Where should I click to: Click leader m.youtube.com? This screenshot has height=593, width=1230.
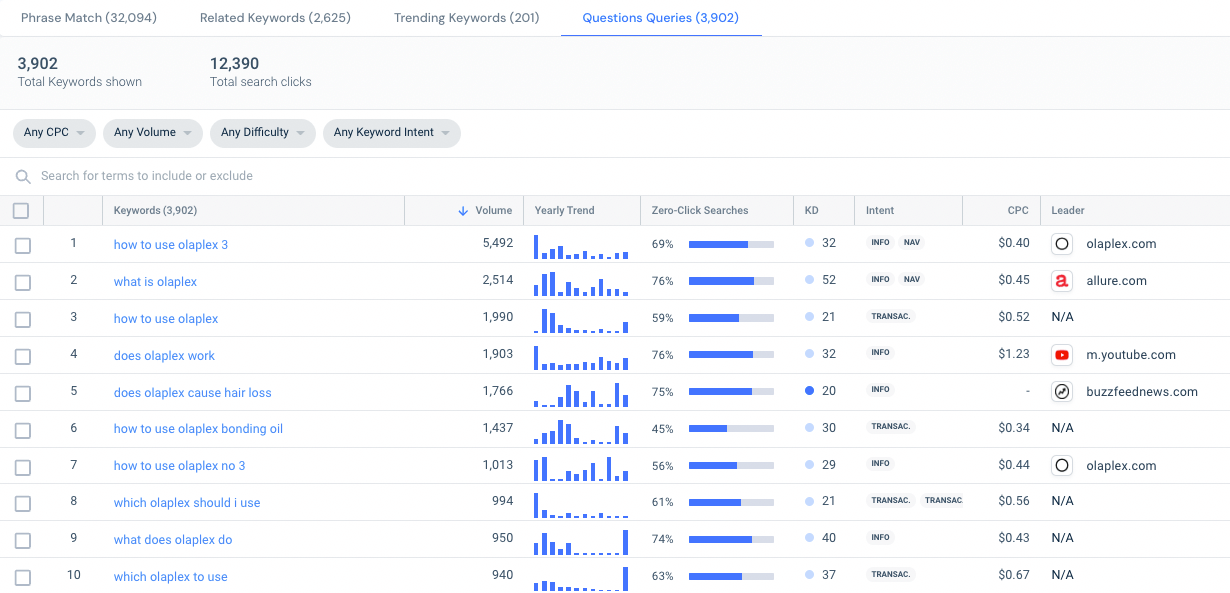click(1131, 355)
